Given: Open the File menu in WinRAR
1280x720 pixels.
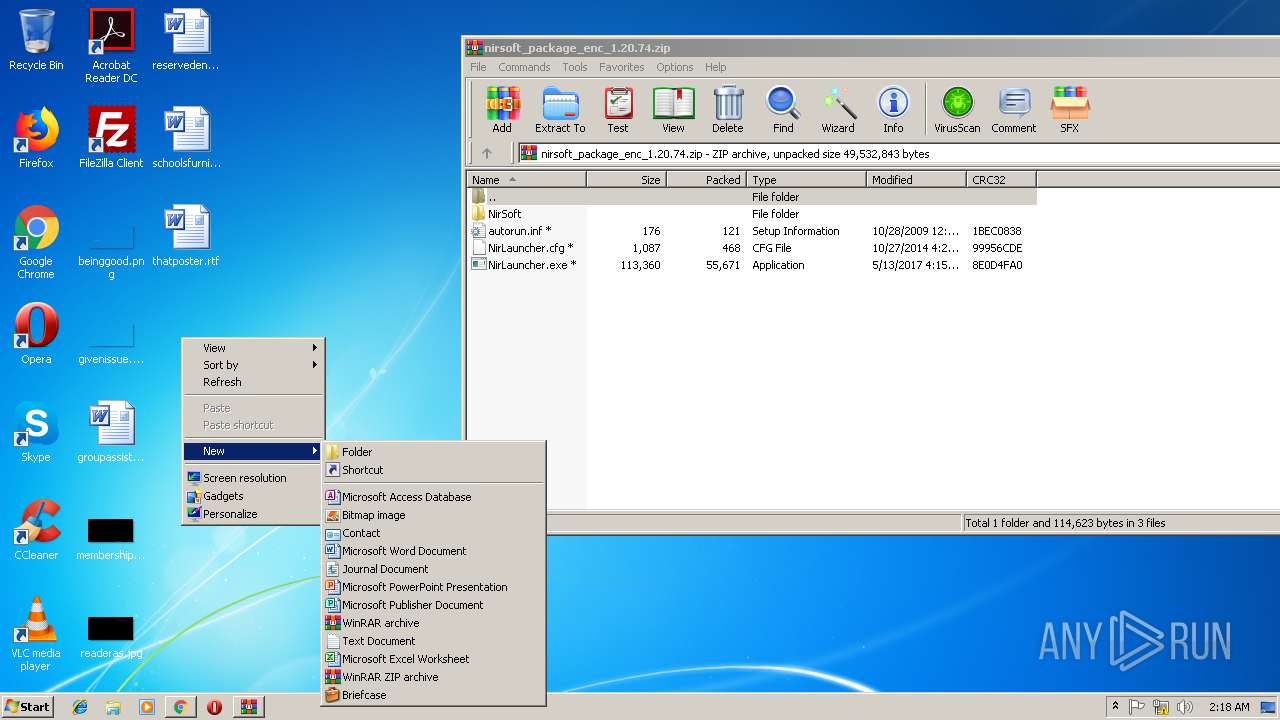Looking at the screenshot, I should (478, 67).
